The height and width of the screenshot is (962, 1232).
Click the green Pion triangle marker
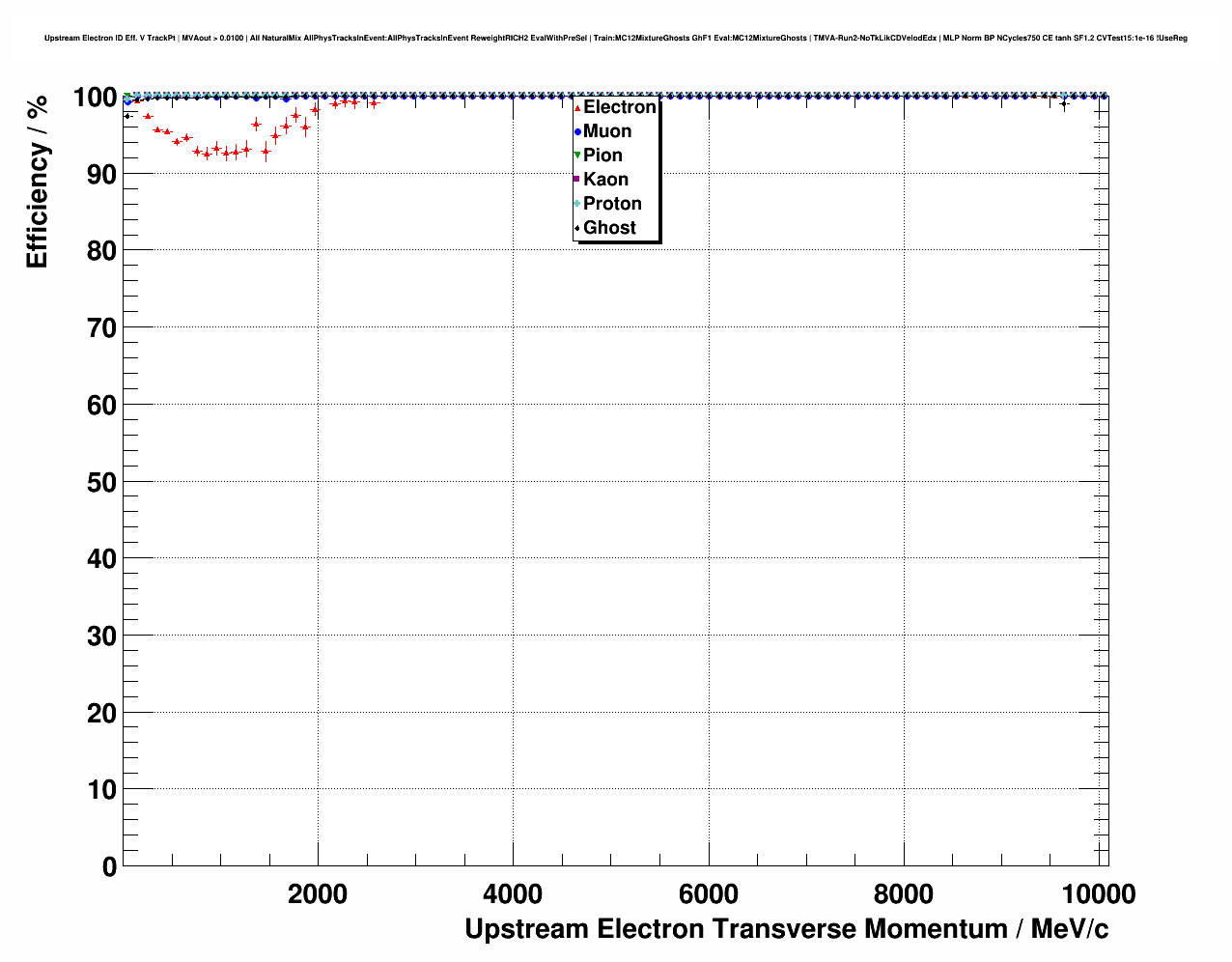point(577,156)
